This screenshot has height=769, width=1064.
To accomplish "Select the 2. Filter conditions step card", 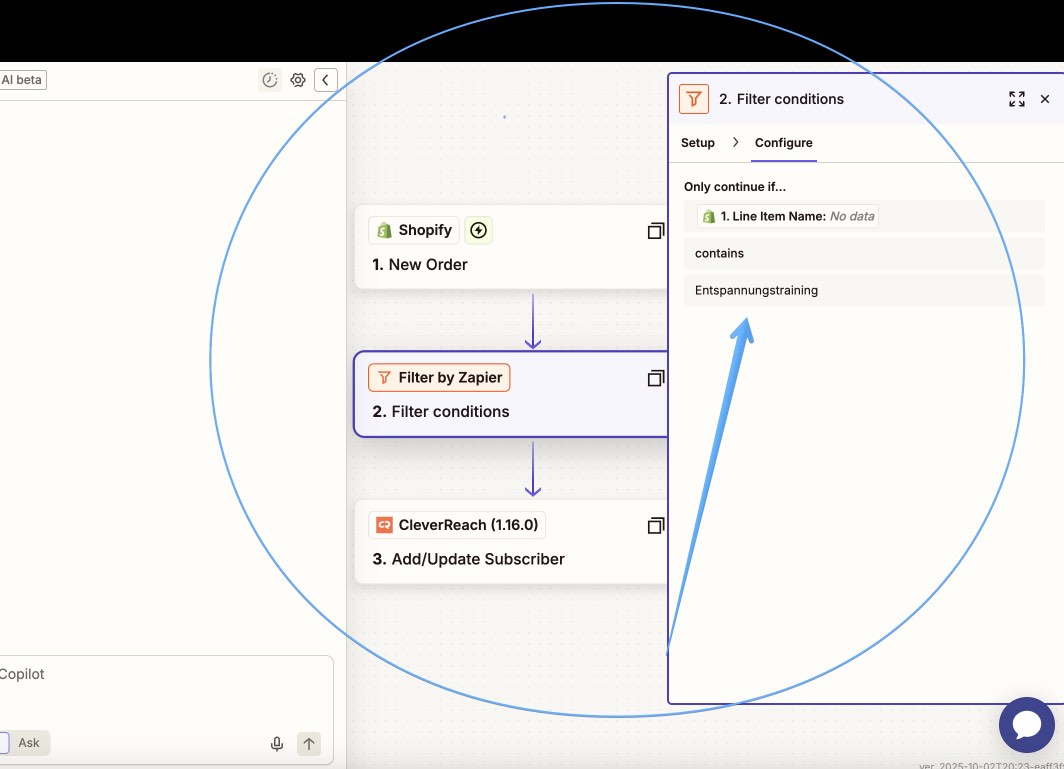I will pos(510,394).
